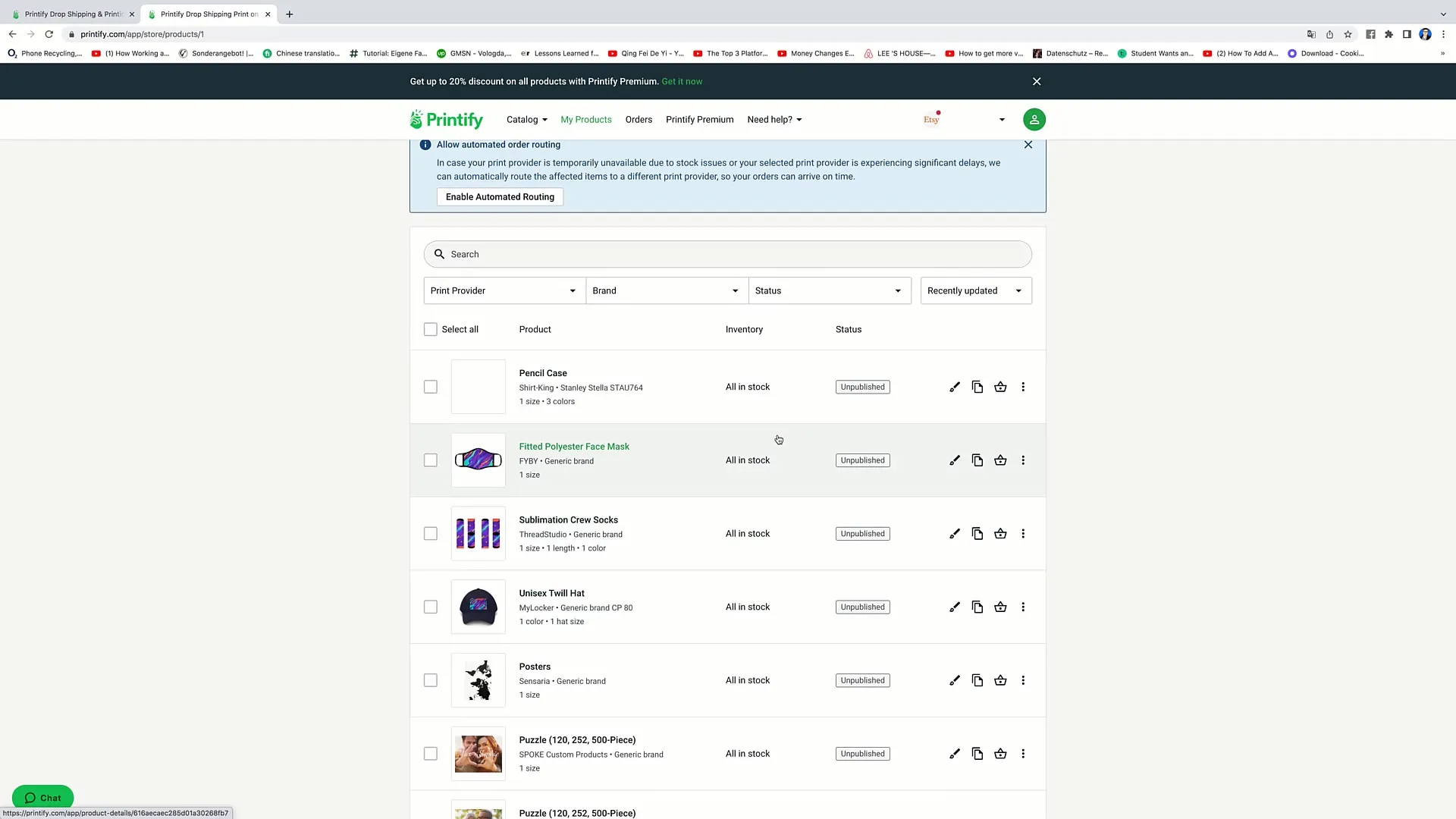Open more options for Posters row
Image resolution: width=1456 pixels, height=819 pixels.
tap(1023, 680)
